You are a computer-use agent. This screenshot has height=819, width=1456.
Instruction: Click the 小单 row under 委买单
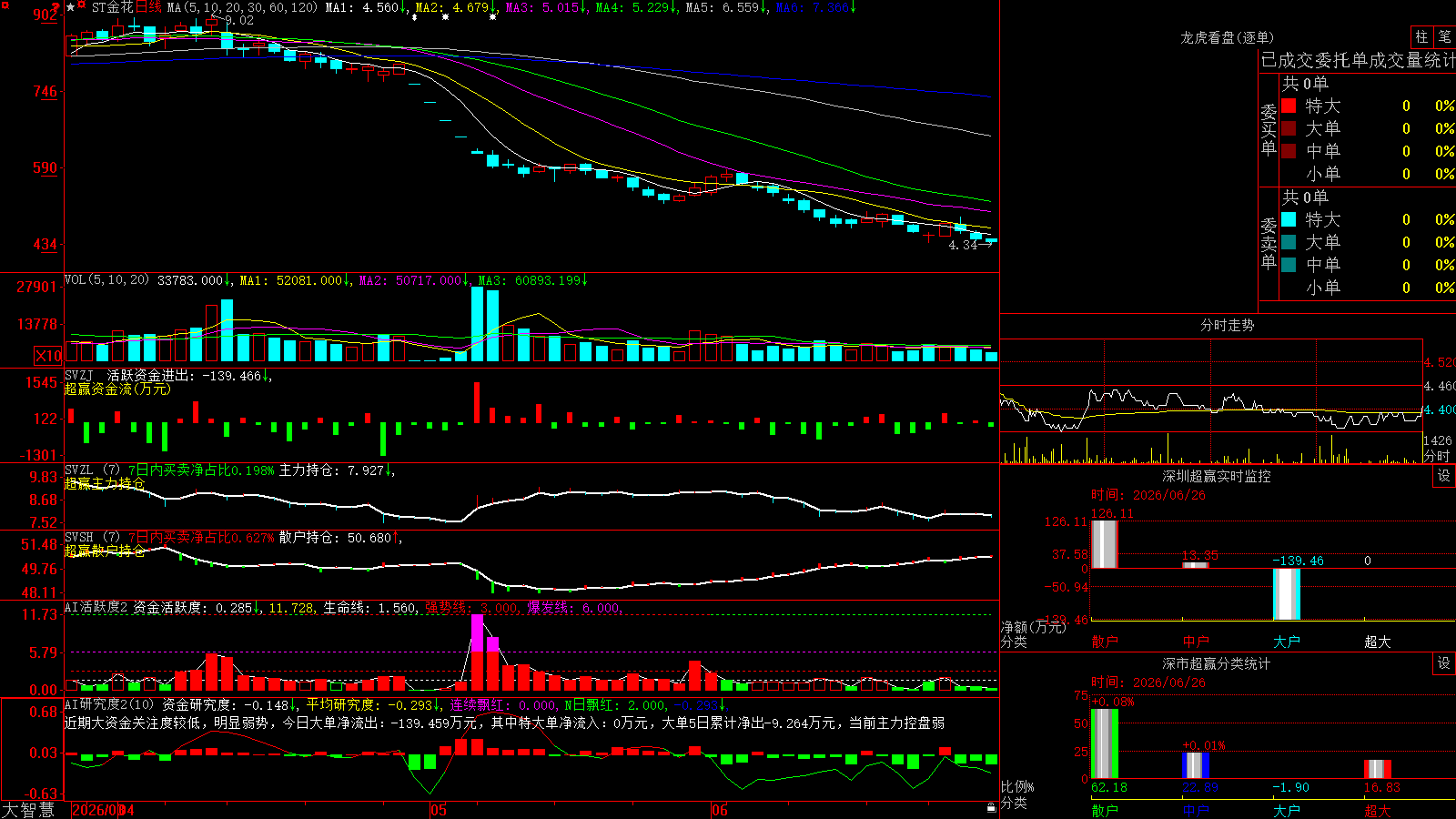[x=1369, y=174]
